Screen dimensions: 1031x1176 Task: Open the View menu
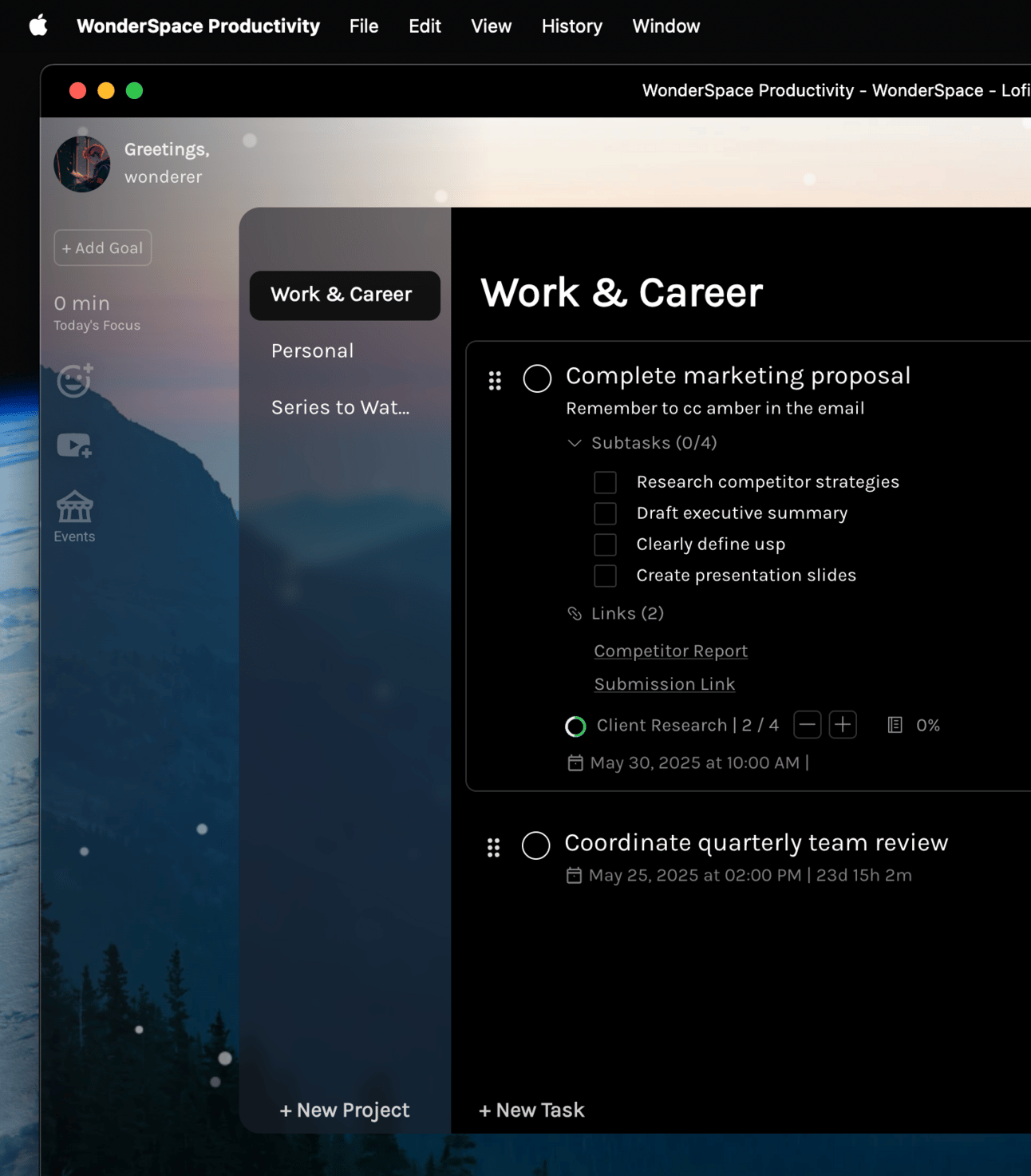click(491, 26)
